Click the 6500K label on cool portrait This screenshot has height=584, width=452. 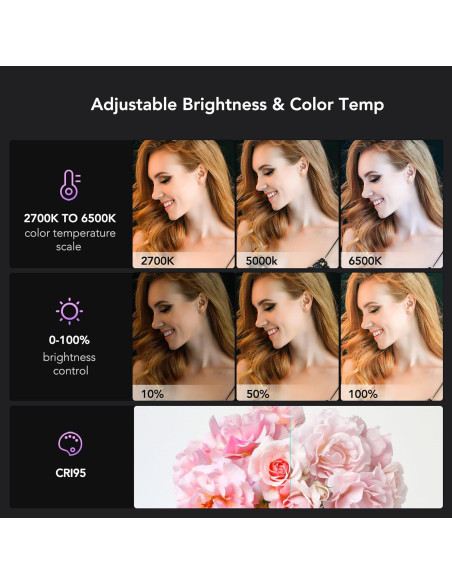pos(365,261)
